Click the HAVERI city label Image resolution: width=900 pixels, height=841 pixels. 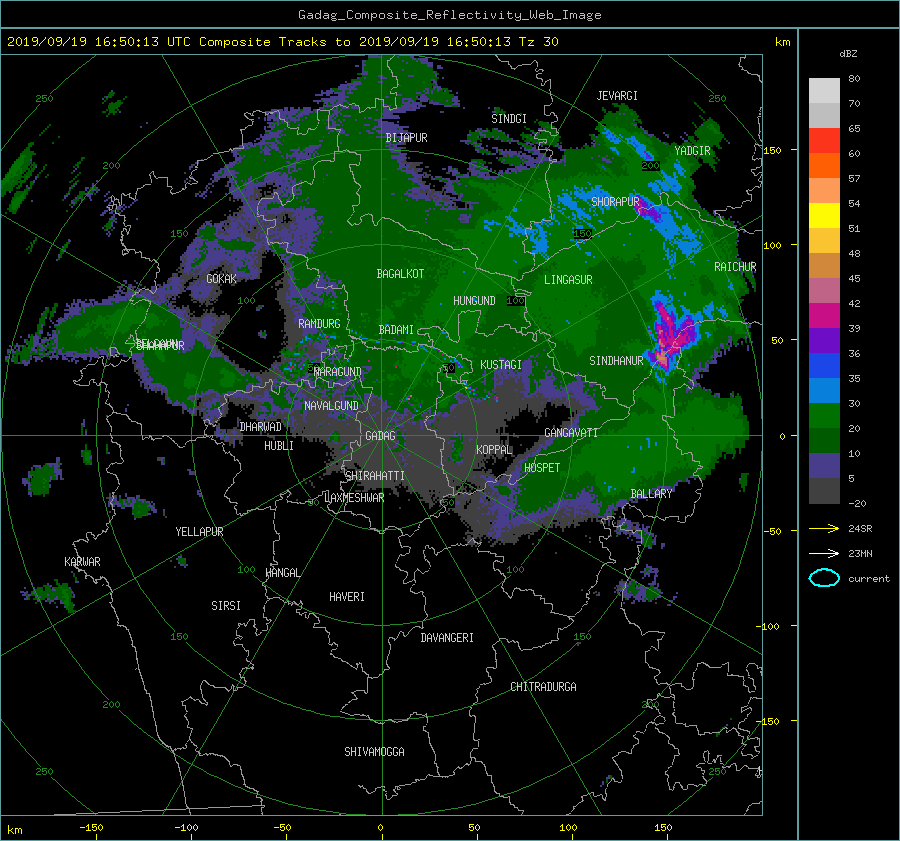pos(347,597)
